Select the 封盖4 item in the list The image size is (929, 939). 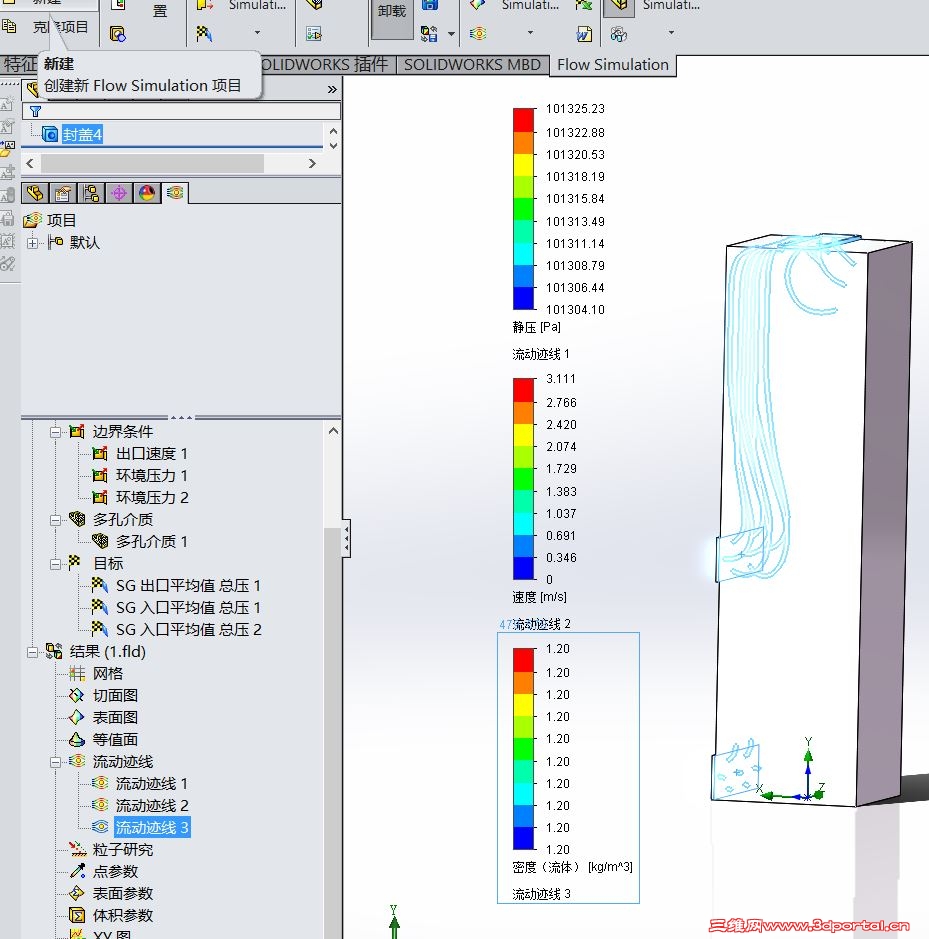pos(82,134)
